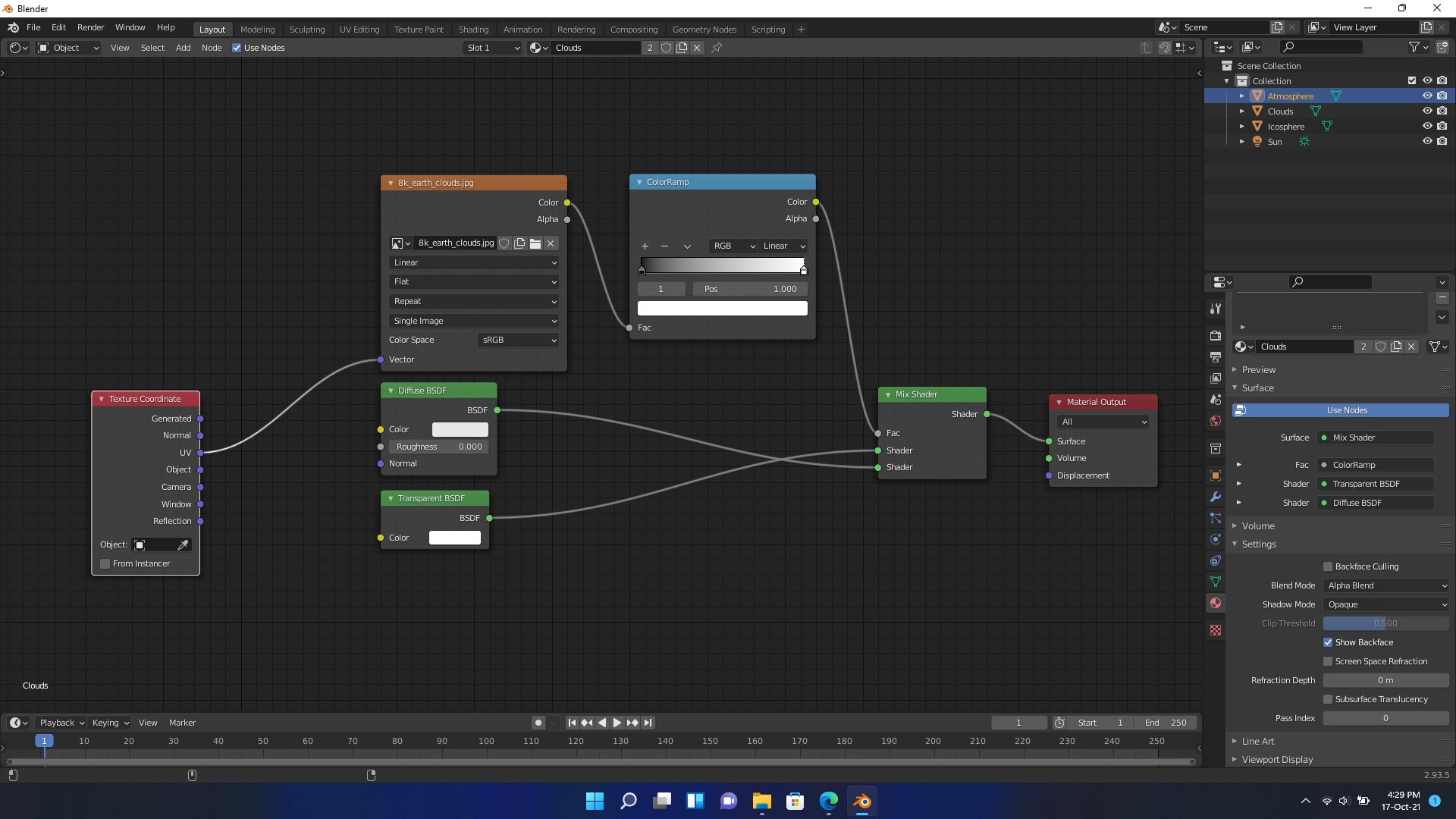This screenshot has height=819, width=1456.
Task: Hide Clouds object in viewport
Action: coord(1427,111)
